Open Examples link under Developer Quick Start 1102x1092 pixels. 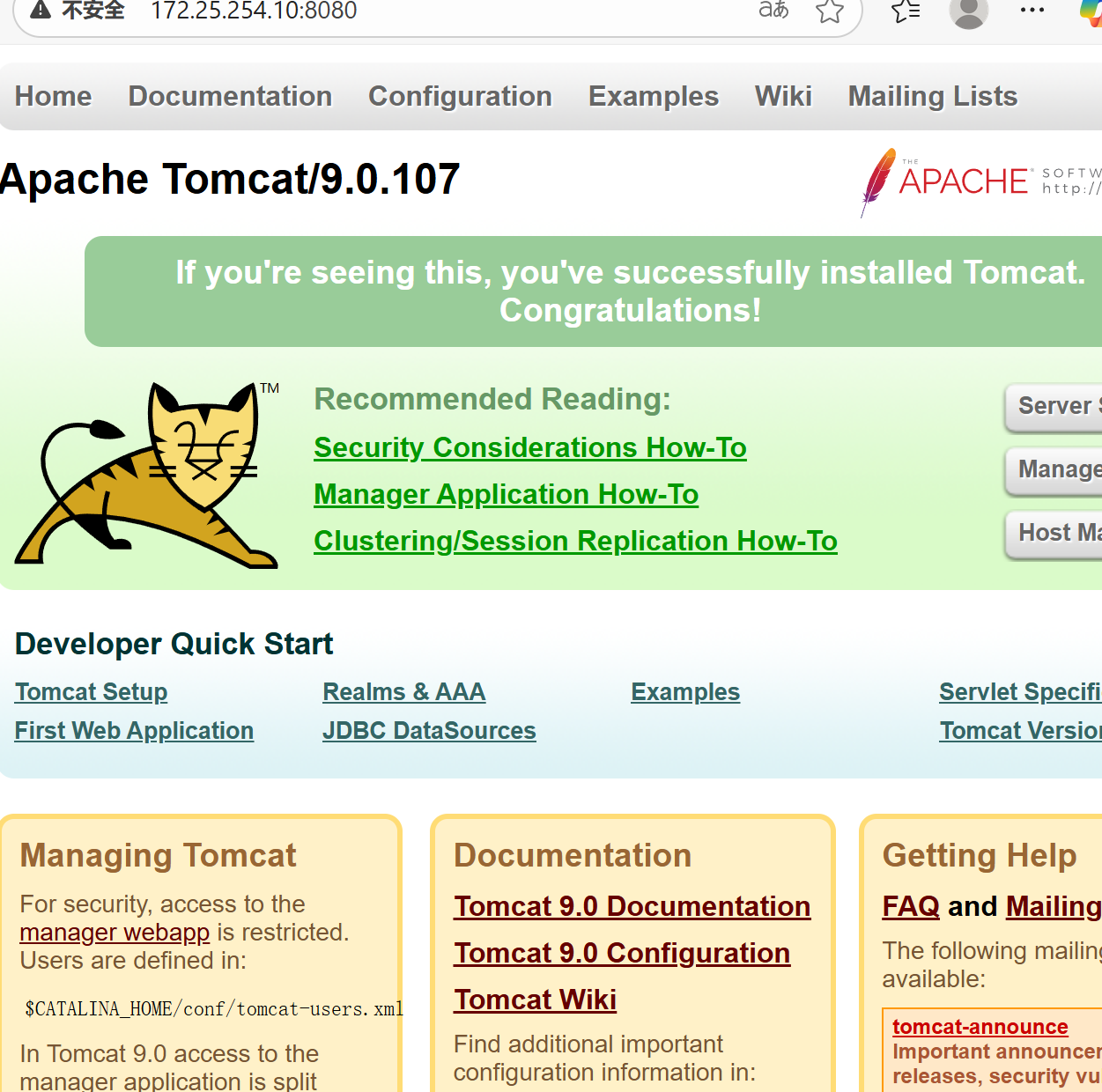pyautogui.click(x=685, y=692)
